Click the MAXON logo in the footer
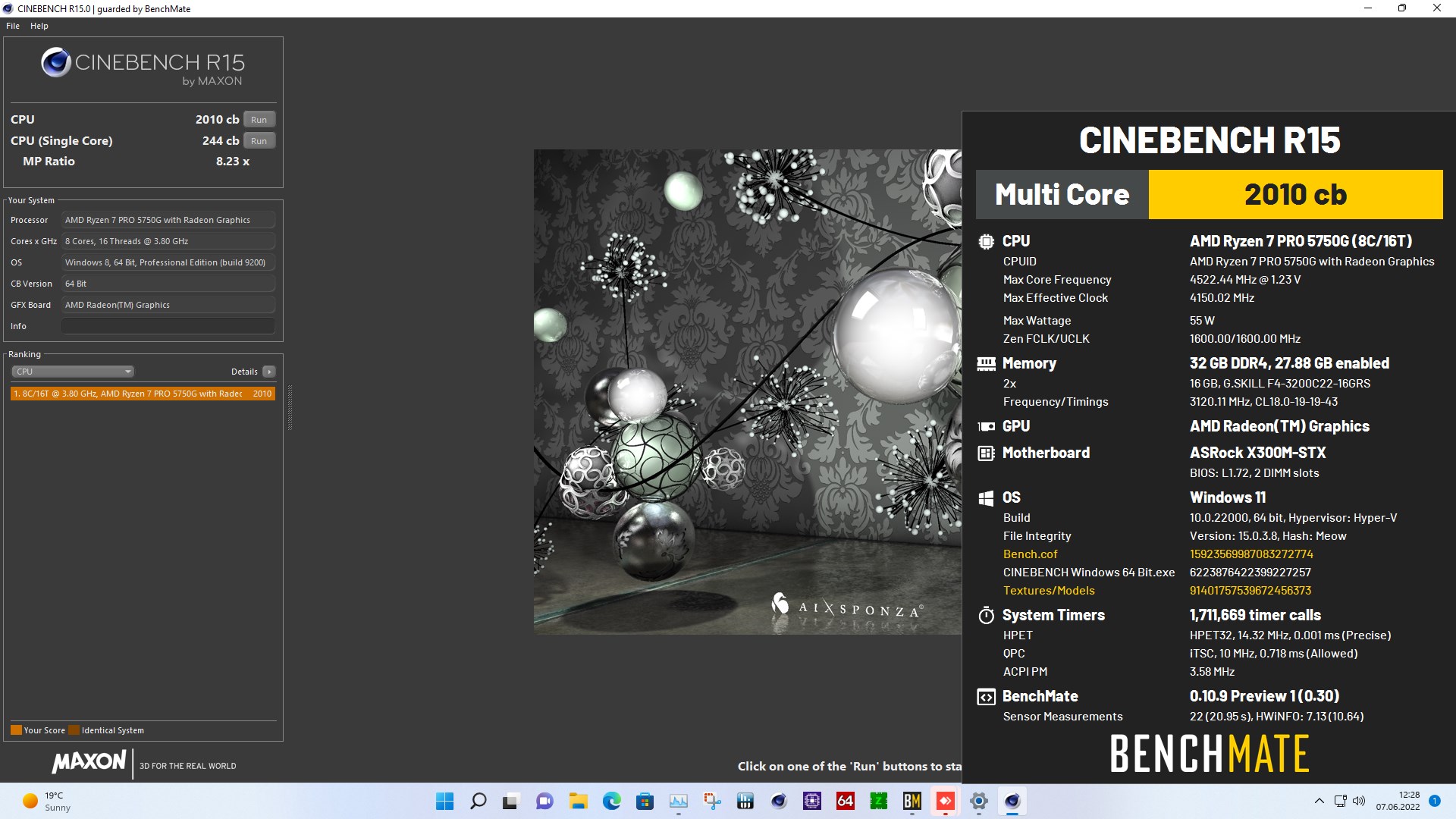 pyautogui.click(x=89, y=762)
